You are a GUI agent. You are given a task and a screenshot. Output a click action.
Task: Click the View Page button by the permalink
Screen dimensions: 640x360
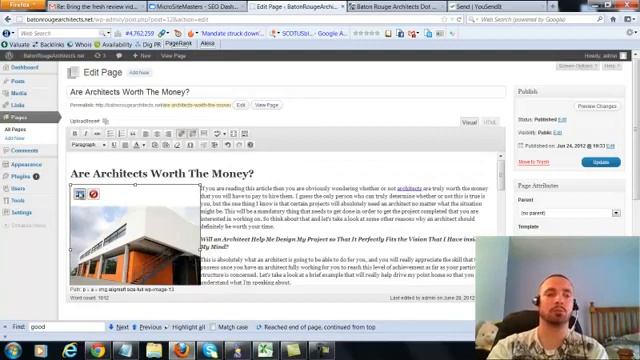point(267,105)
